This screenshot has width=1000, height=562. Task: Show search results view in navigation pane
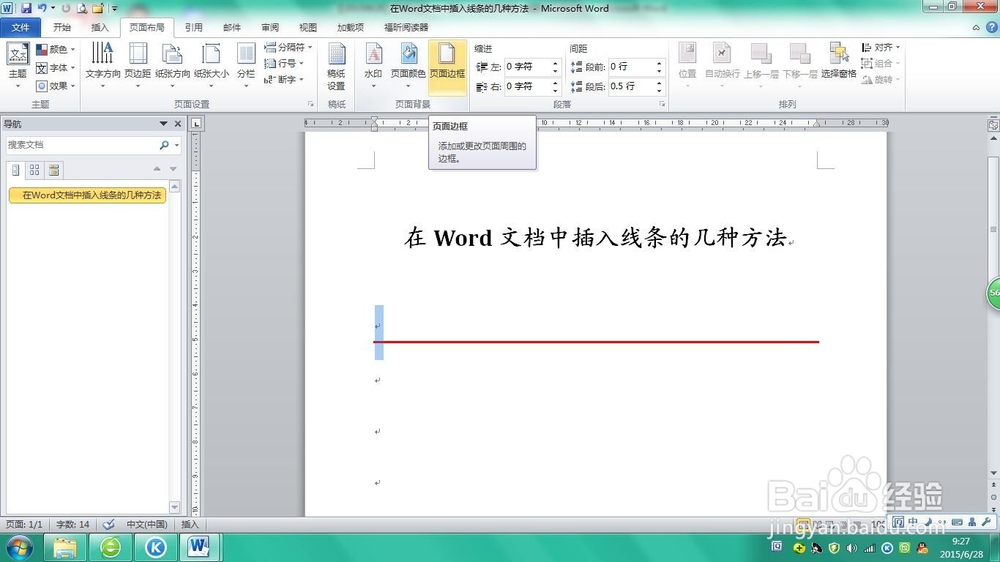click(54, 170)
